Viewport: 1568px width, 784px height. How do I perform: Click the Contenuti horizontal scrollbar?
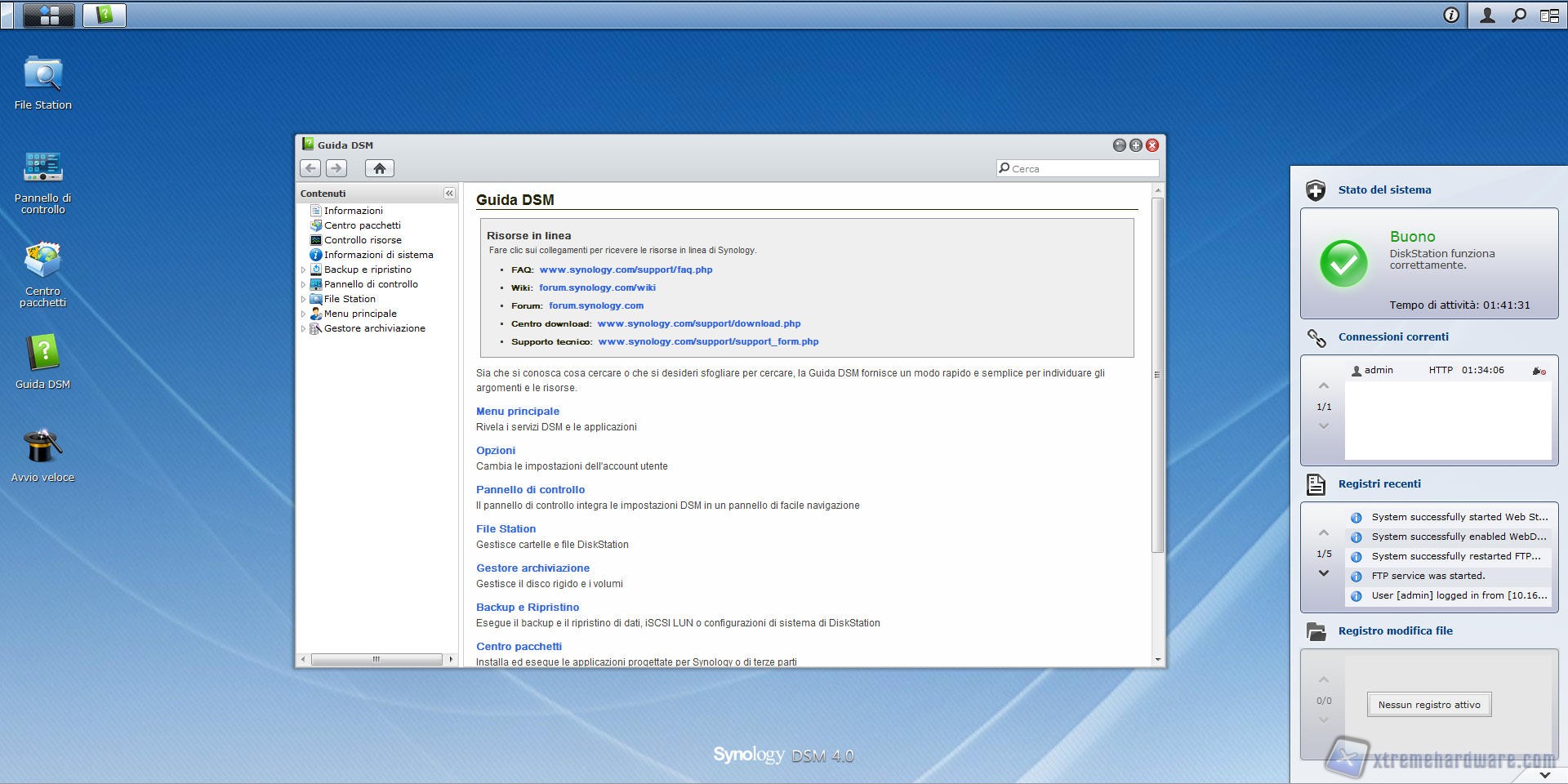(376, 659)
